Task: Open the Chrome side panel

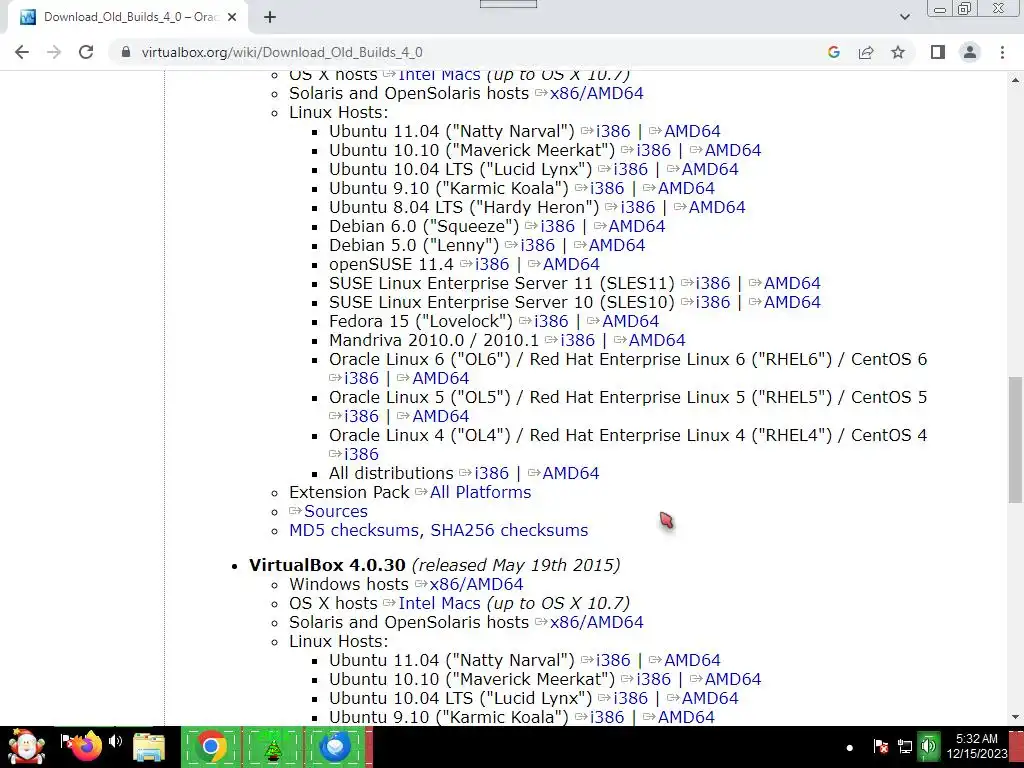Action: coord(938,52)
